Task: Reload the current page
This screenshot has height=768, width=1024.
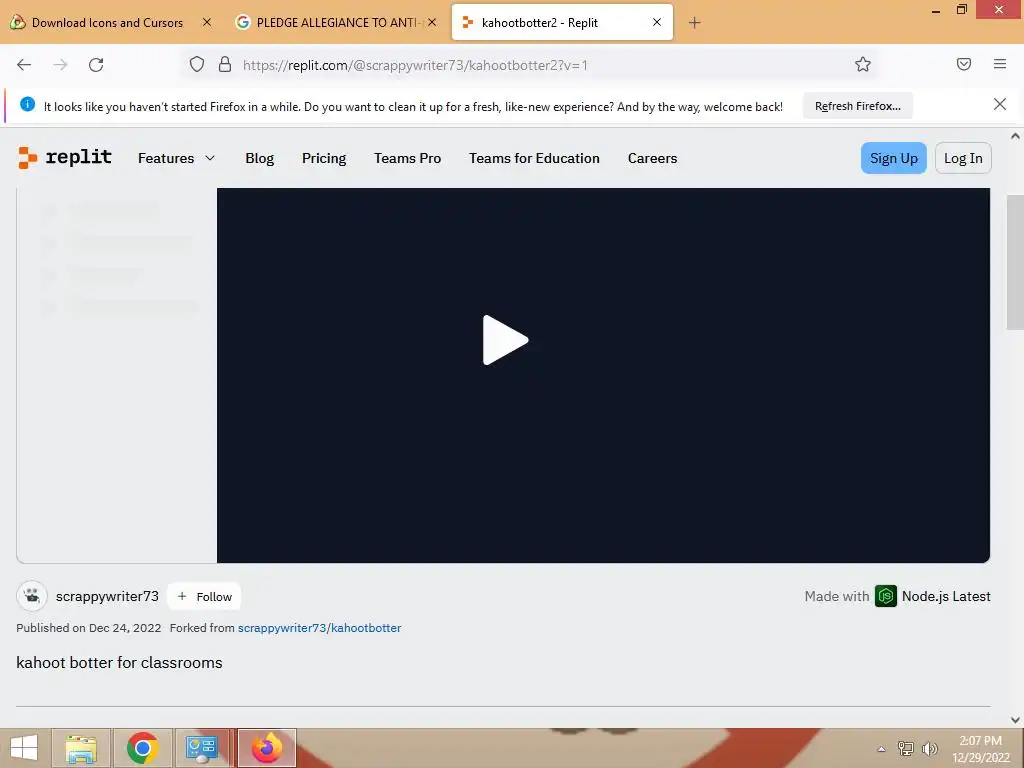Action: coord(96,65)
